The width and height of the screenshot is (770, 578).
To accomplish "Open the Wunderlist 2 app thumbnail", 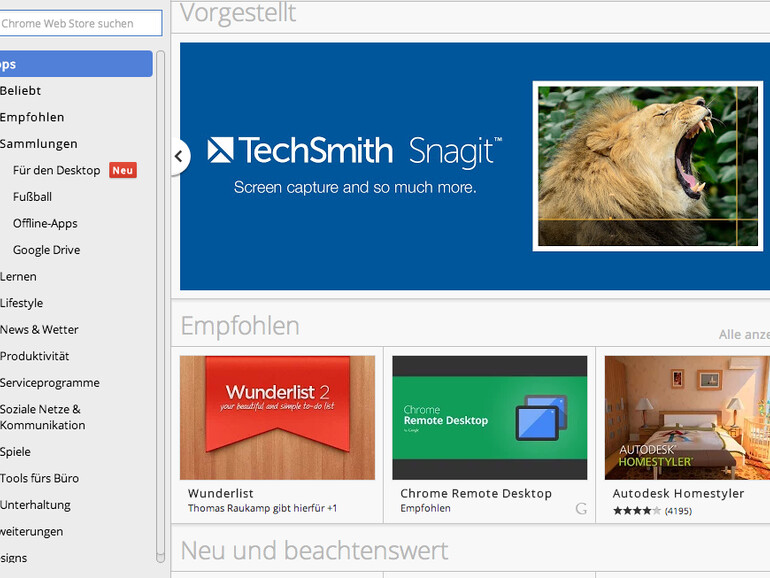I will click(x=277, y=417).
